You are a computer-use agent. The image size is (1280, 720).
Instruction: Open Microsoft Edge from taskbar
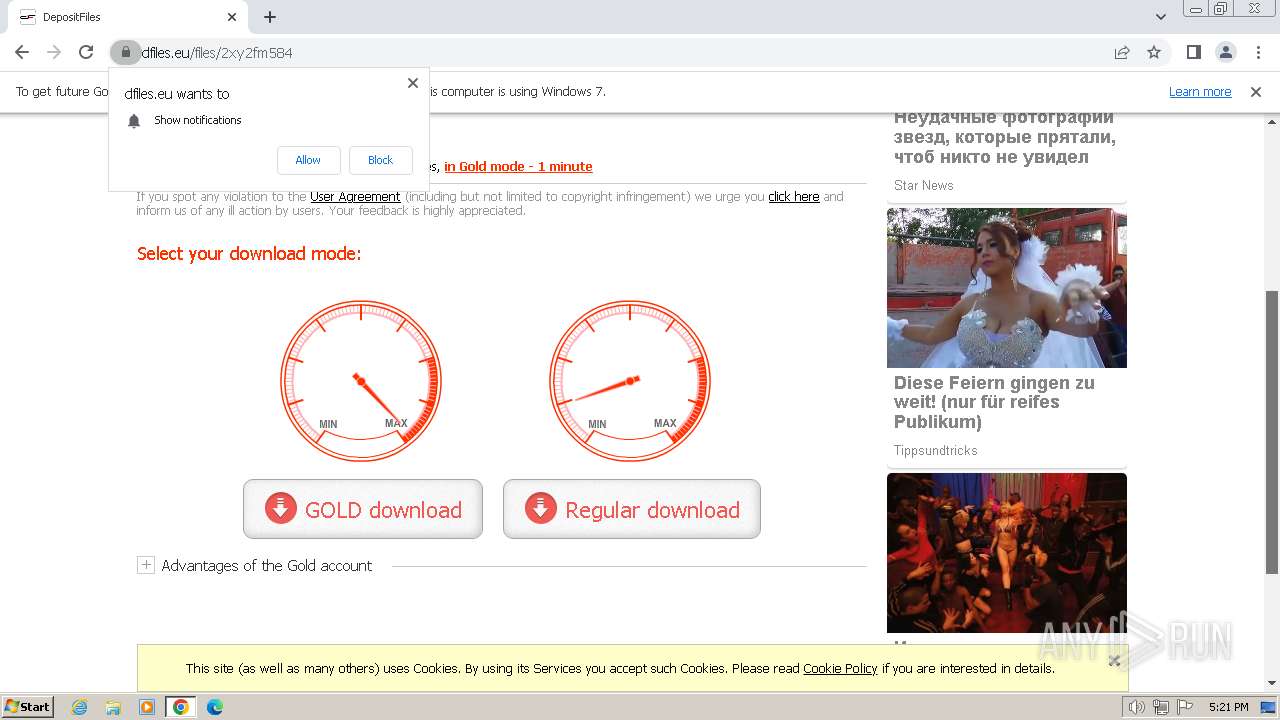[x=215, y=707]
